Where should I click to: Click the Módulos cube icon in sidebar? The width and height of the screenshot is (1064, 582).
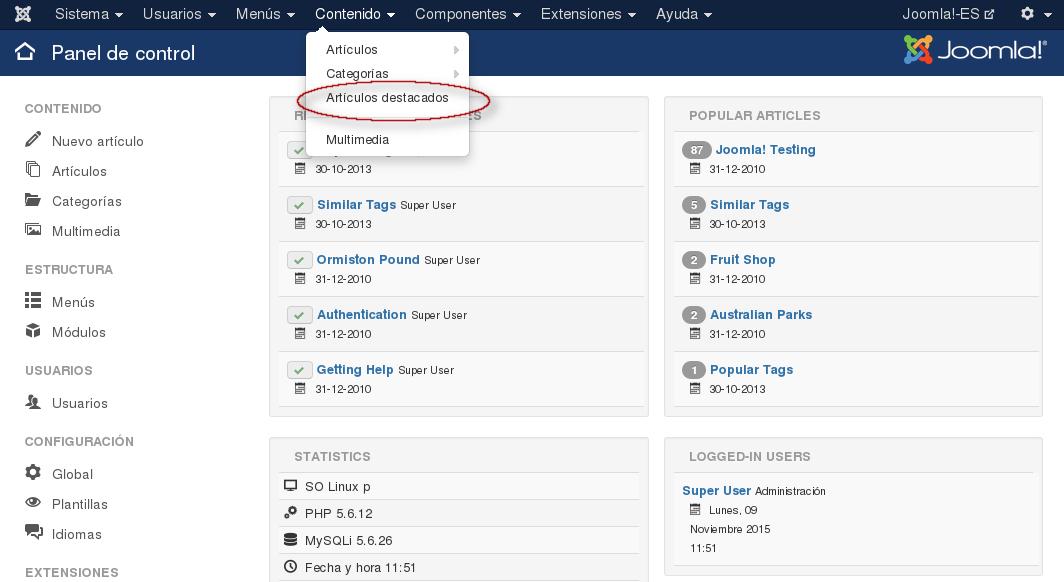coord(33,331)
